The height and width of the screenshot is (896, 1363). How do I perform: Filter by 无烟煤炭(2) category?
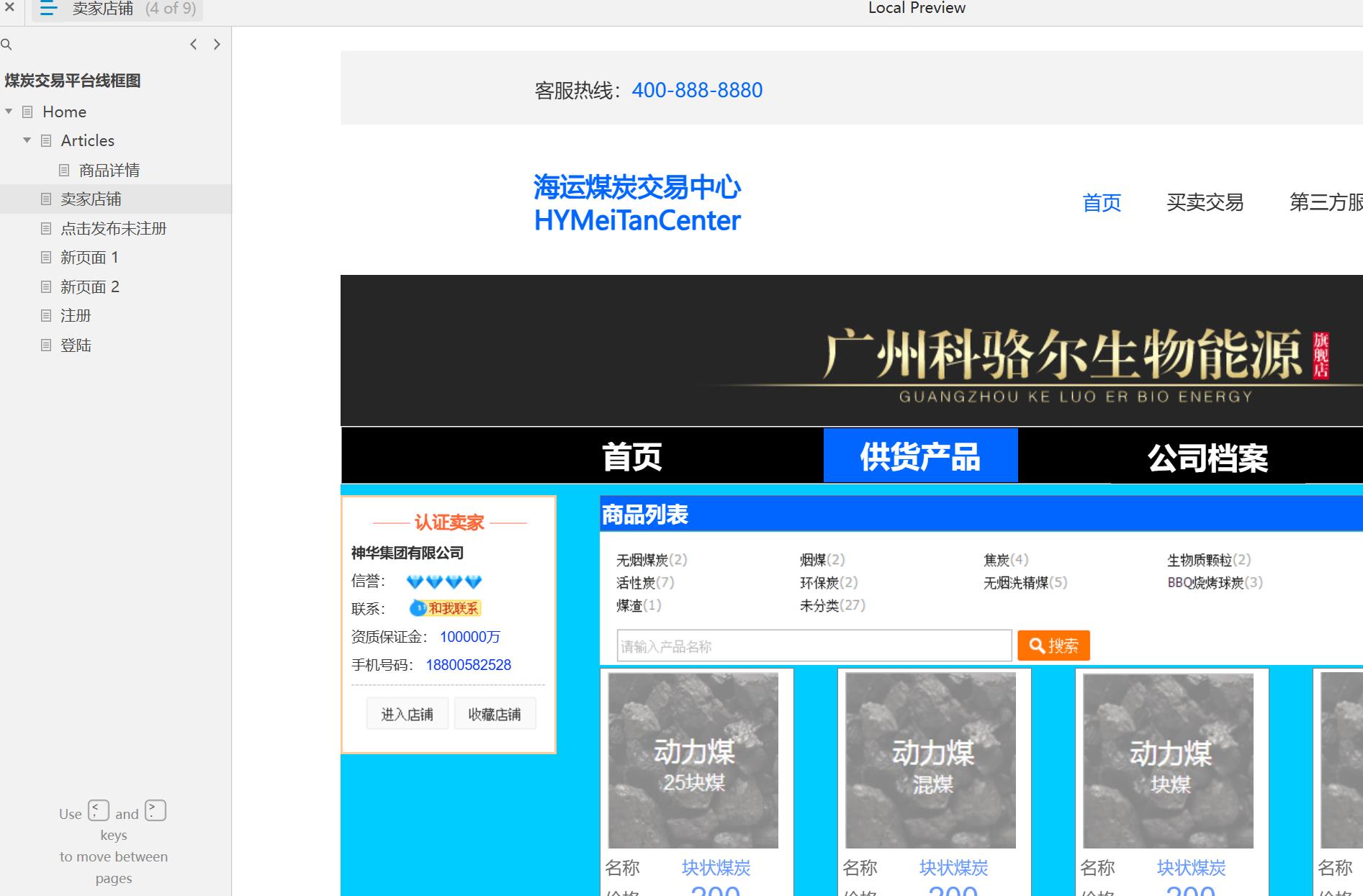[652, 560]
